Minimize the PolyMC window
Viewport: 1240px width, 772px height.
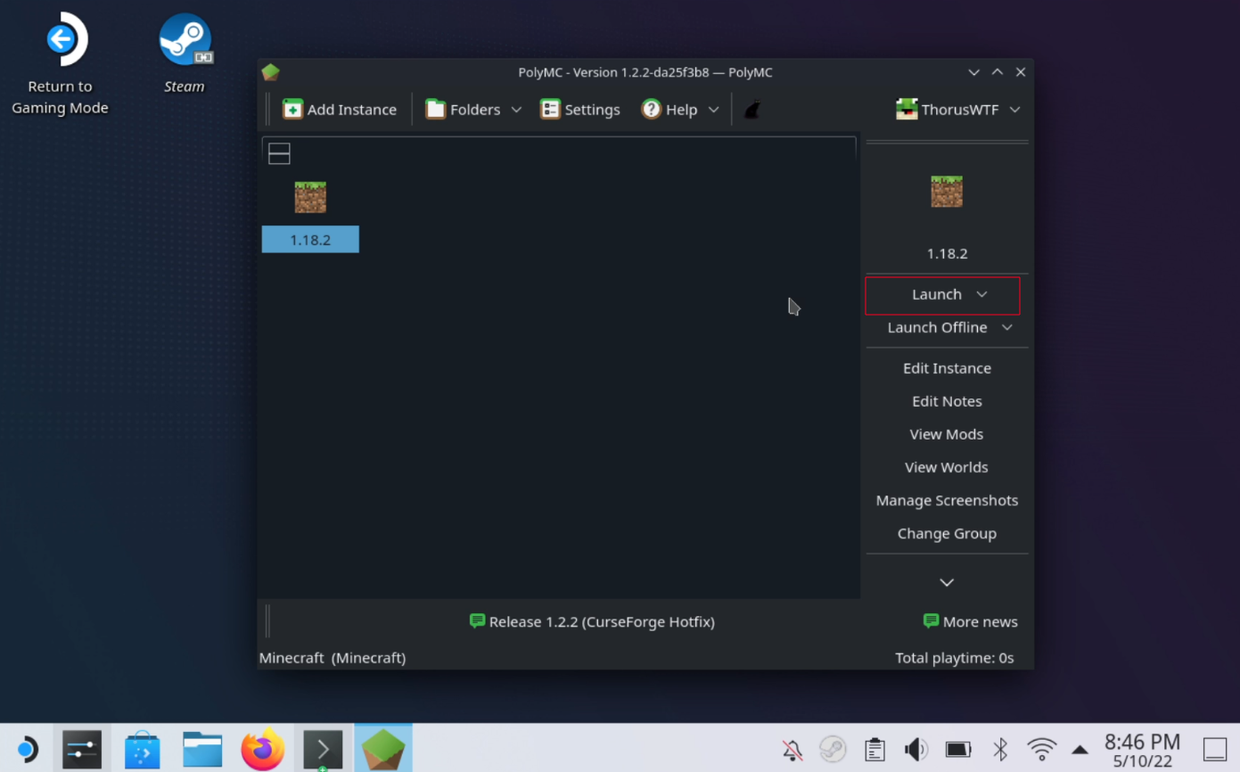pos(974,72)
